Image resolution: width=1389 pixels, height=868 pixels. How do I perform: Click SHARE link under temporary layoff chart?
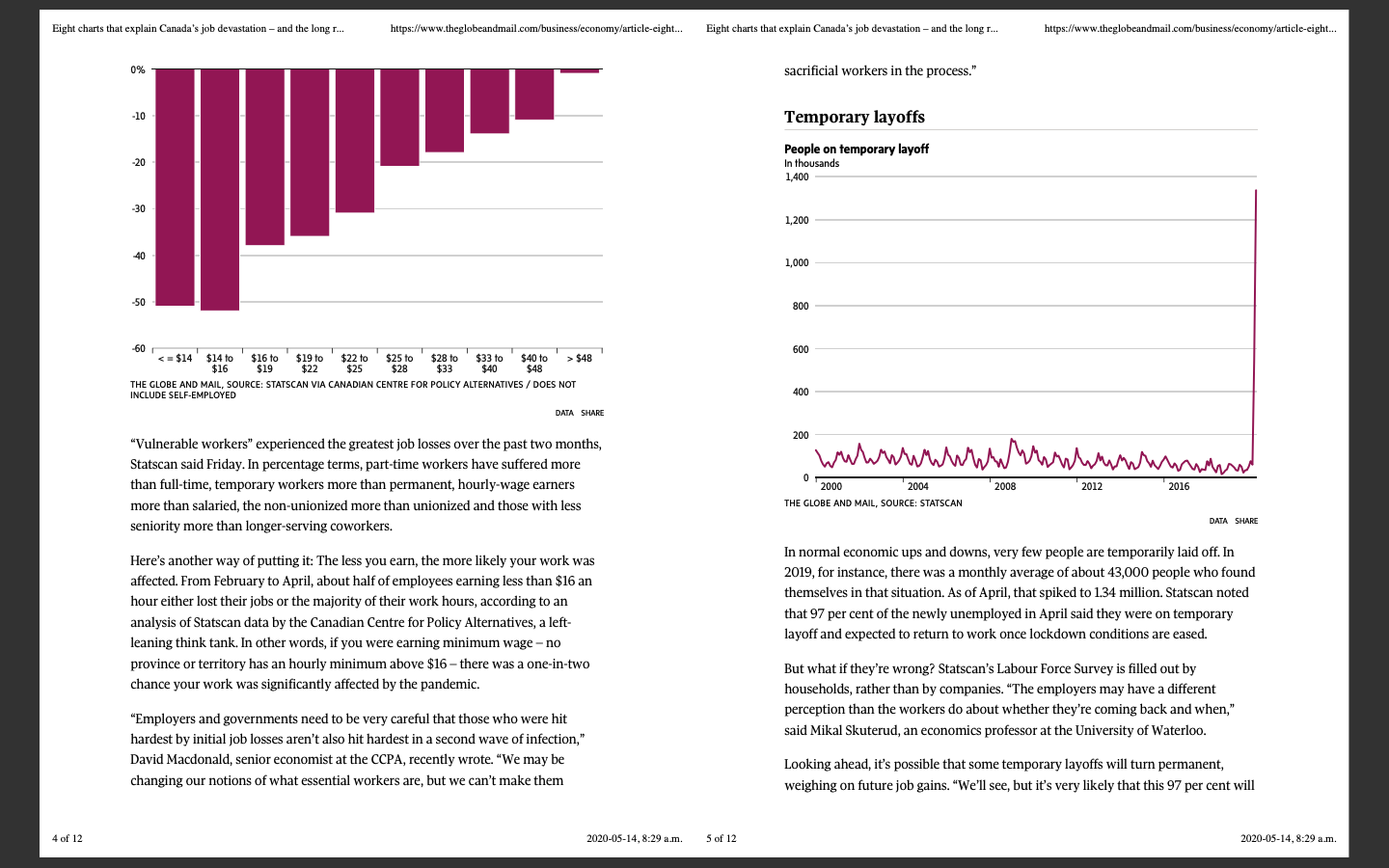[x=1246, y=521]
